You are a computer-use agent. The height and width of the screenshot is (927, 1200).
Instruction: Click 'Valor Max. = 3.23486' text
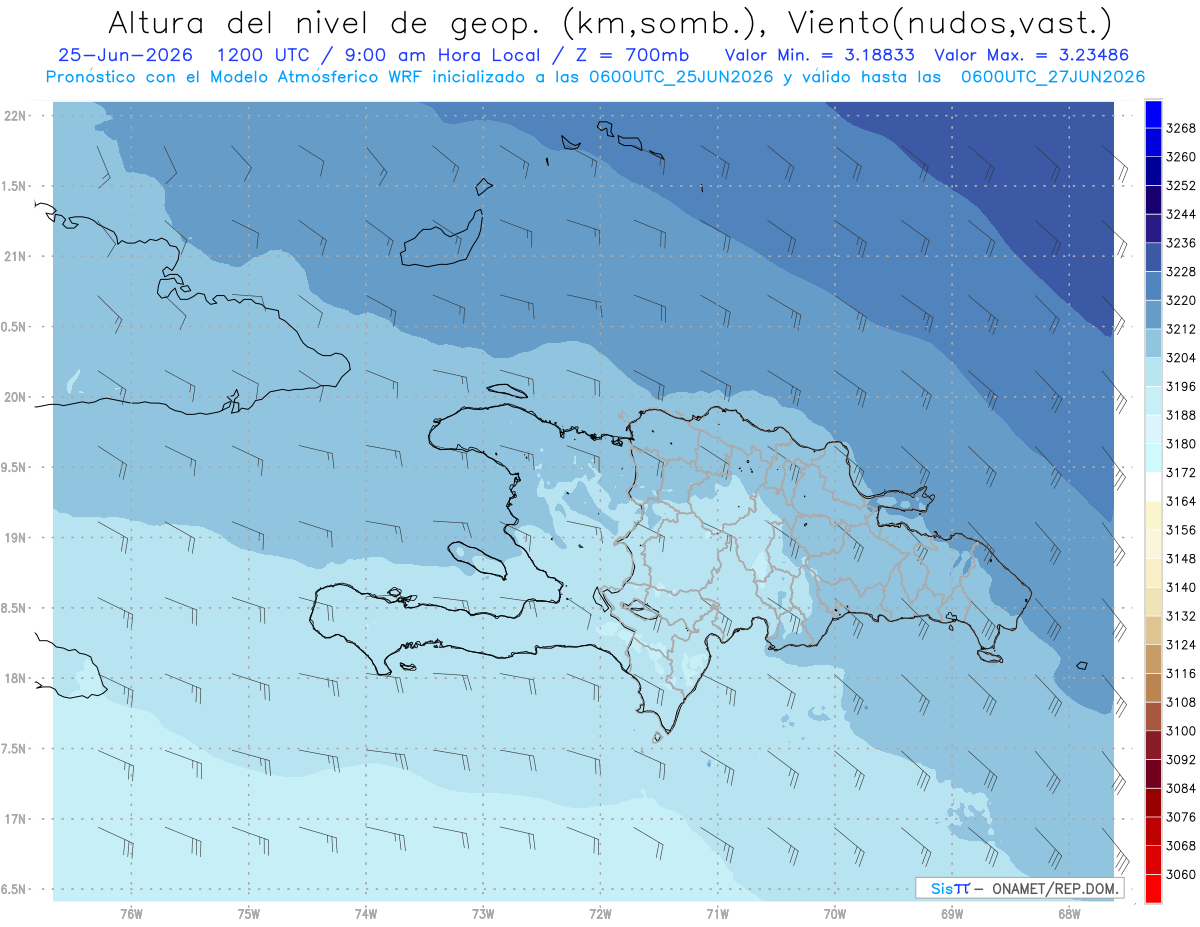point(1032,55)
